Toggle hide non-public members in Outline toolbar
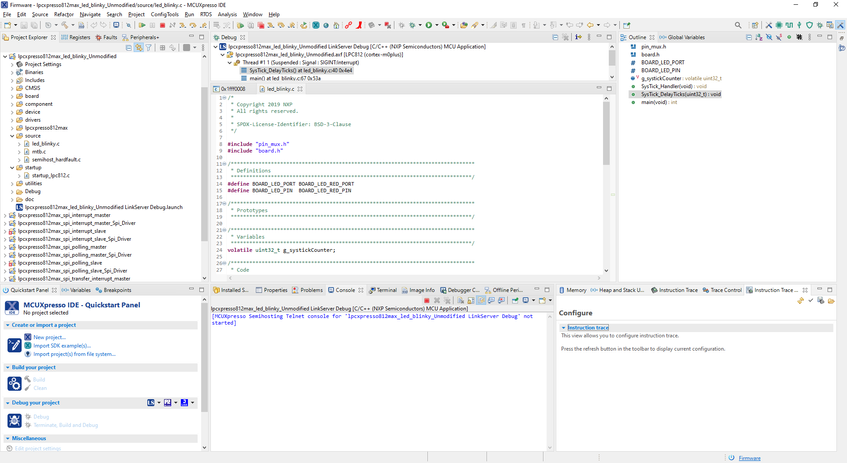This screenshot has height=463, width=847. 789,37
